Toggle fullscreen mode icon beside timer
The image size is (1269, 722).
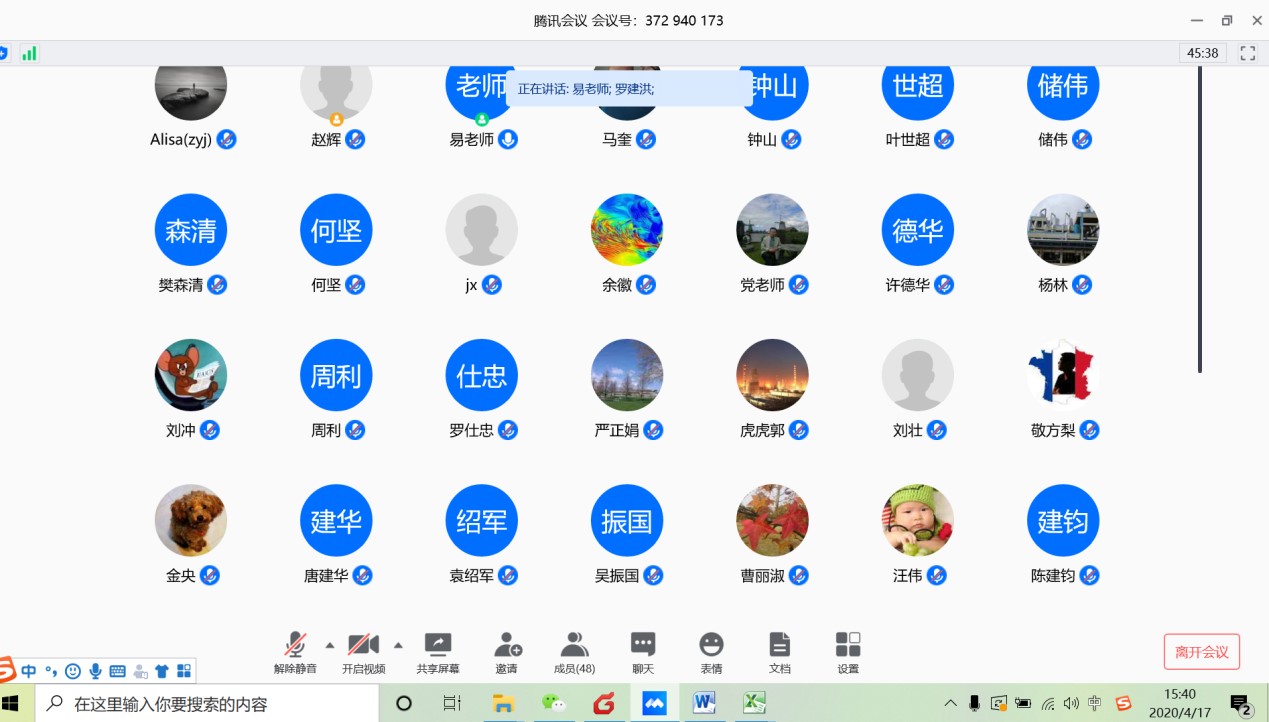1247,53
